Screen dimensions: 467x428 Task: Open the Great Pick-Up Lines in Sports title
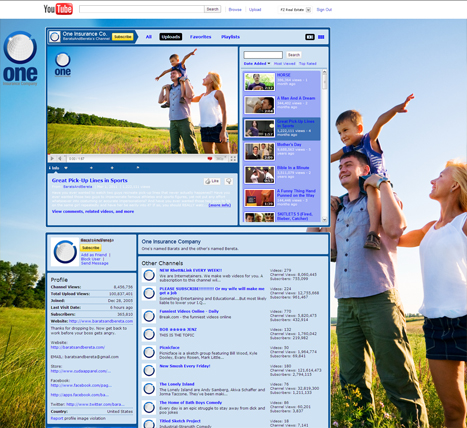(x=89, y=180)
